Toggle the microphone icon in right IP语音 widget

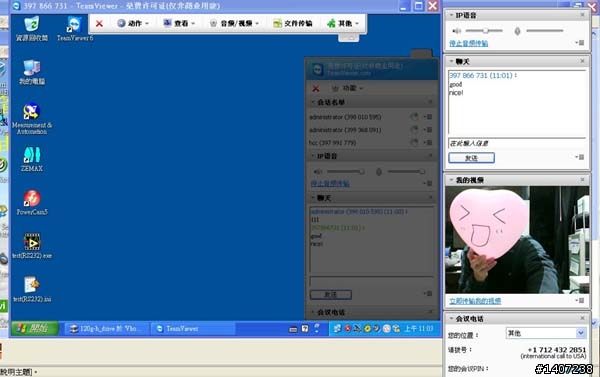[x=517, y=31]
